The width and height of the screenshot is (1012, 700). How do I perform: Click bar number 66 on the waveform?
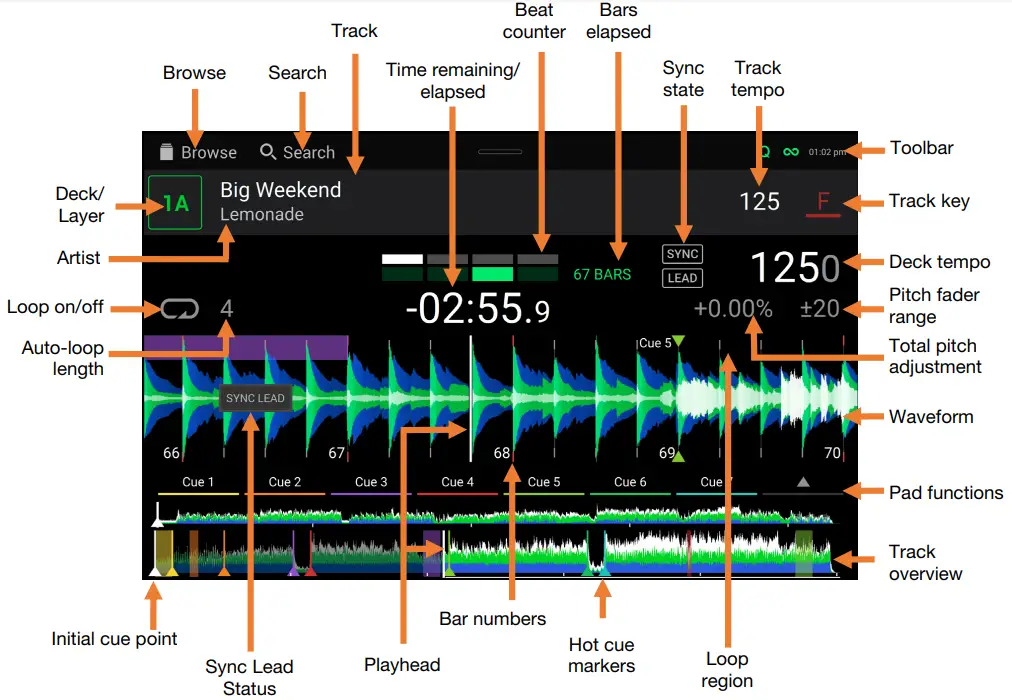tap(171, 453)
